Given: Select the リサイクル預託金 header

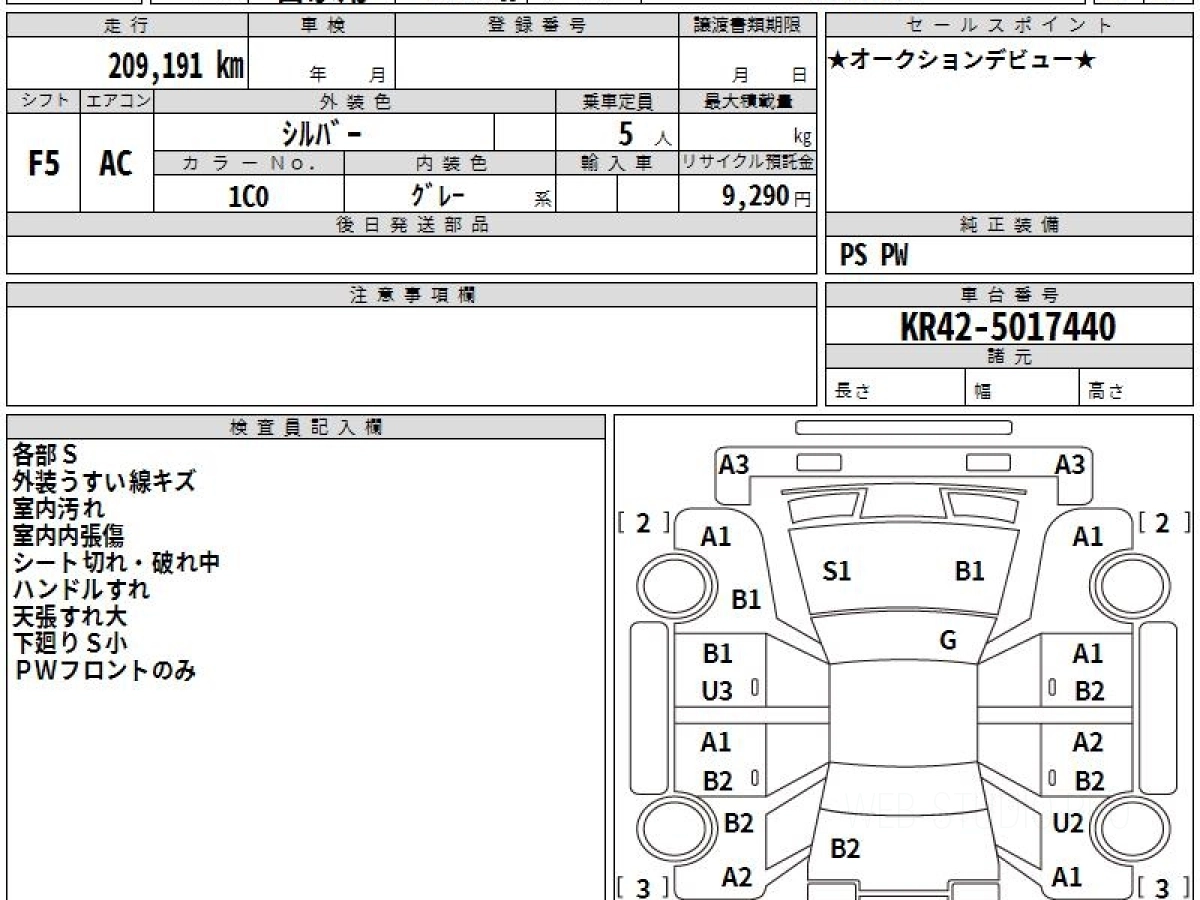Looking at the screenshot, I should pos(747,163).
